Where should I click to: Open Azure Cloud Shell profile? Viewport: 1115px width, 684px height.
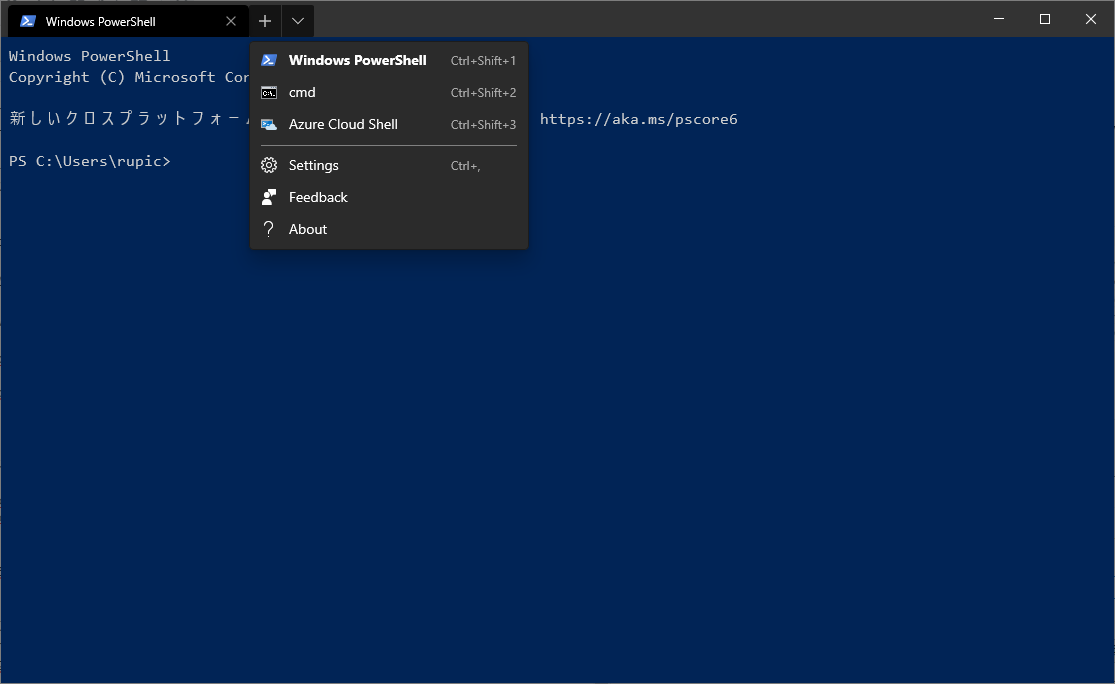click(x=389, y=124)
